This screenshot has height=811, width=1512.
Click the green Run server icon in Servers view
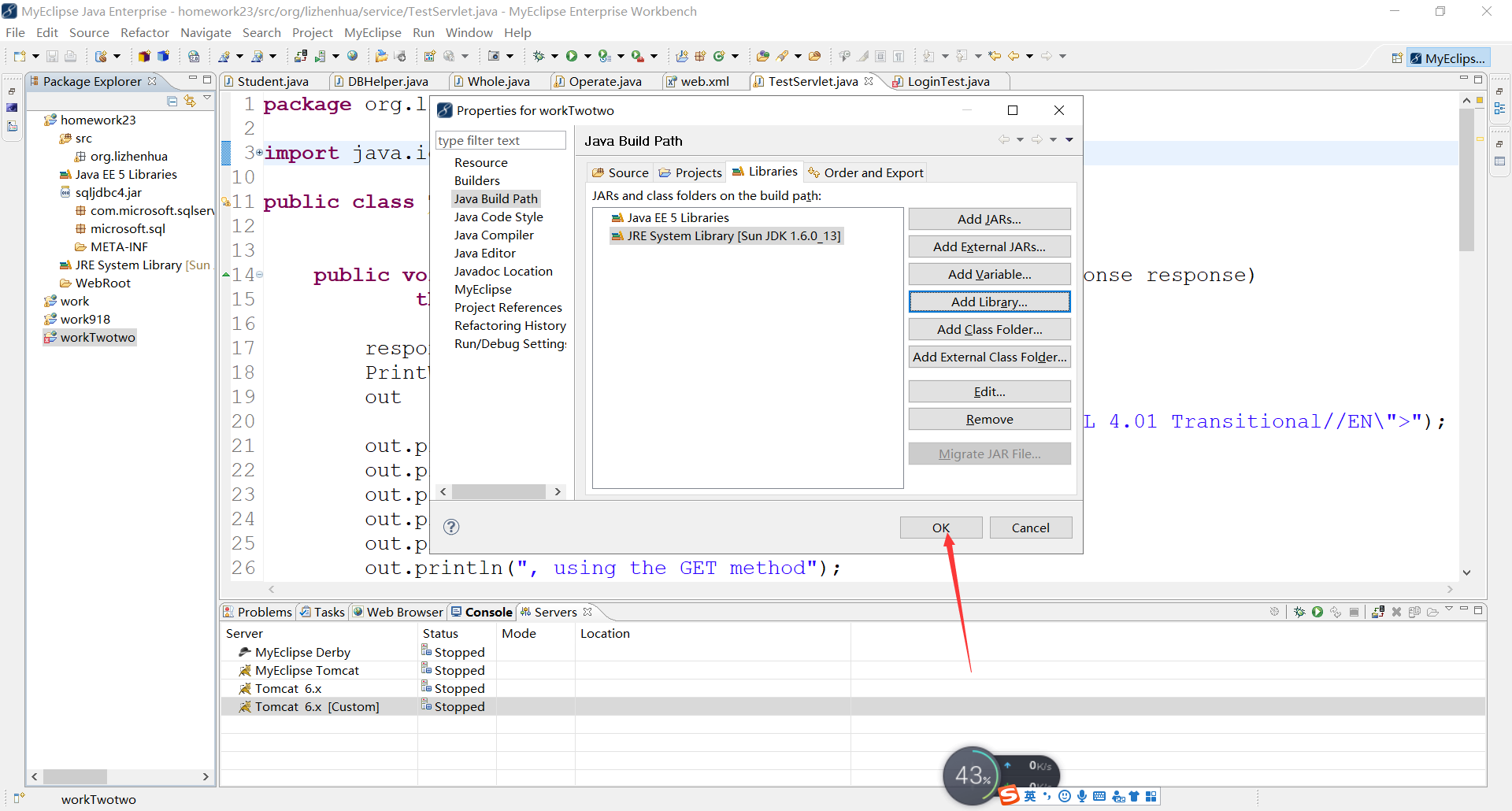click(1317, 612)
